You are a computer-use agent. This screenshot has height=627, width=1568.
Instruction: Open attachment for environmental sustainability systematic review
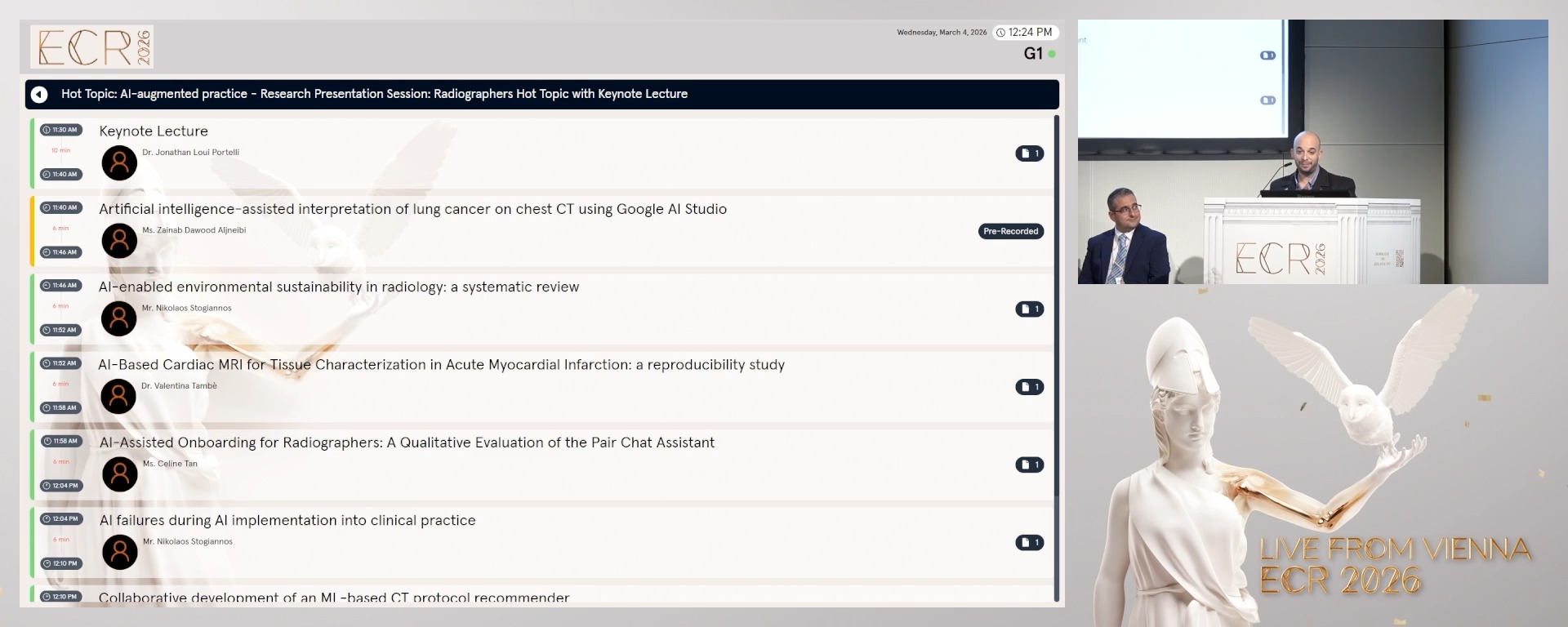point(1029,309)
